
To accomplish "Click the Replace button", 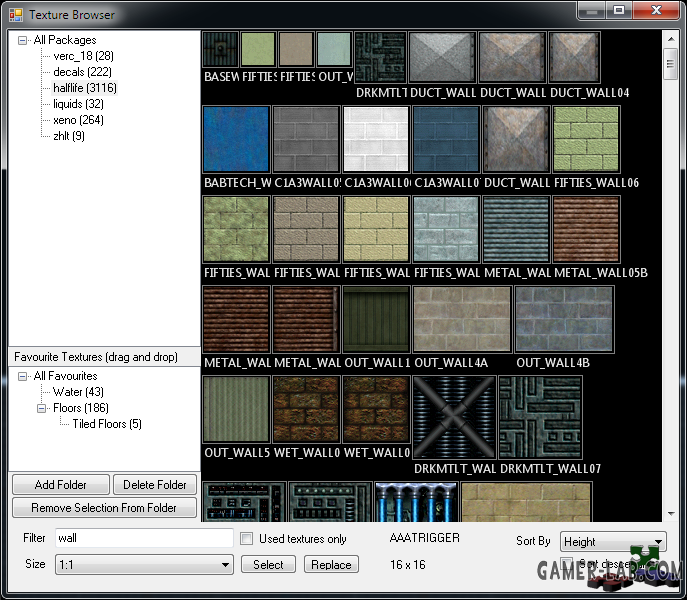I will 331,564.
